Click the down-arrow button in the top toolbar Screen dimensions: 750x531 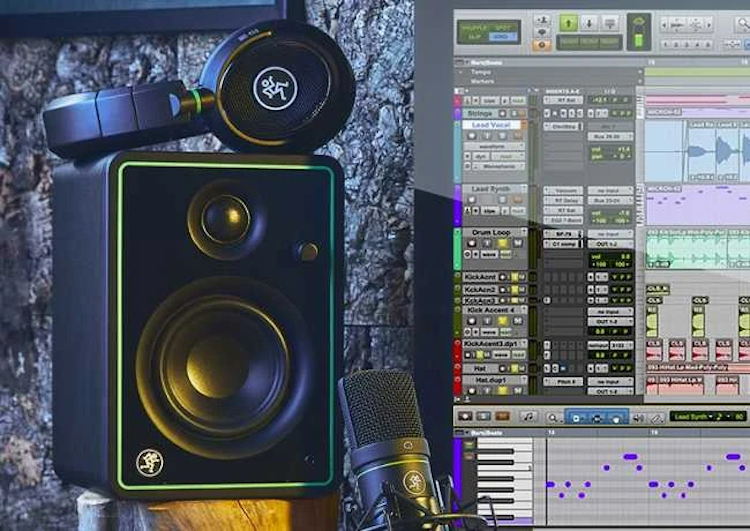point(590,22)
